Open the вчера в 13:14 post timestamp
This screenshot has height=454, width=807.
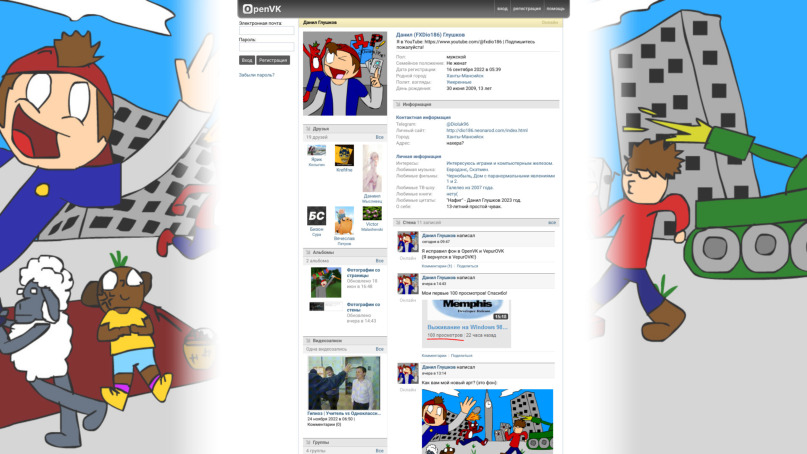coord(434,374)
